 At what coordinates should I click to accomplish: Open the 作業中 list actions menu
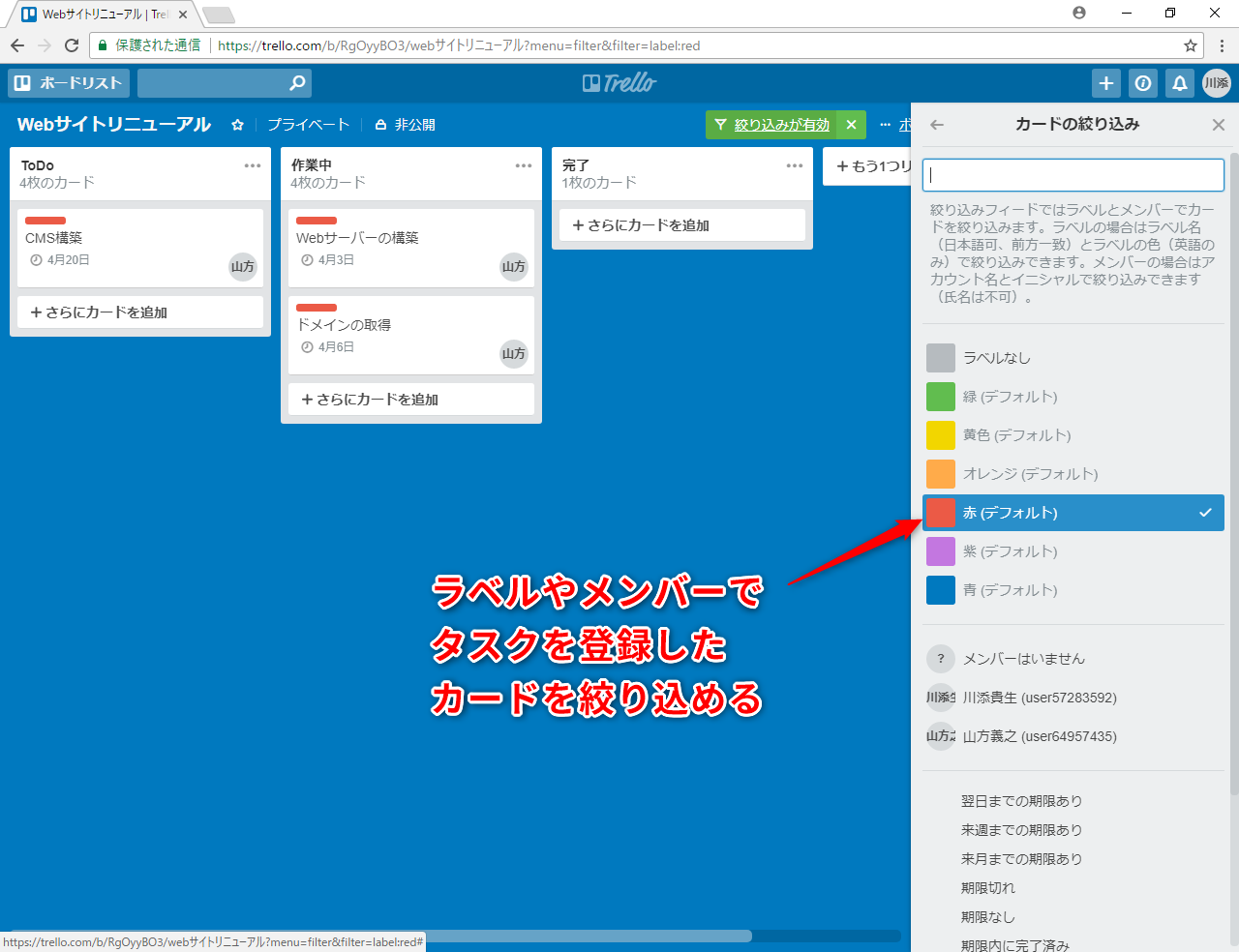(524, 165)
